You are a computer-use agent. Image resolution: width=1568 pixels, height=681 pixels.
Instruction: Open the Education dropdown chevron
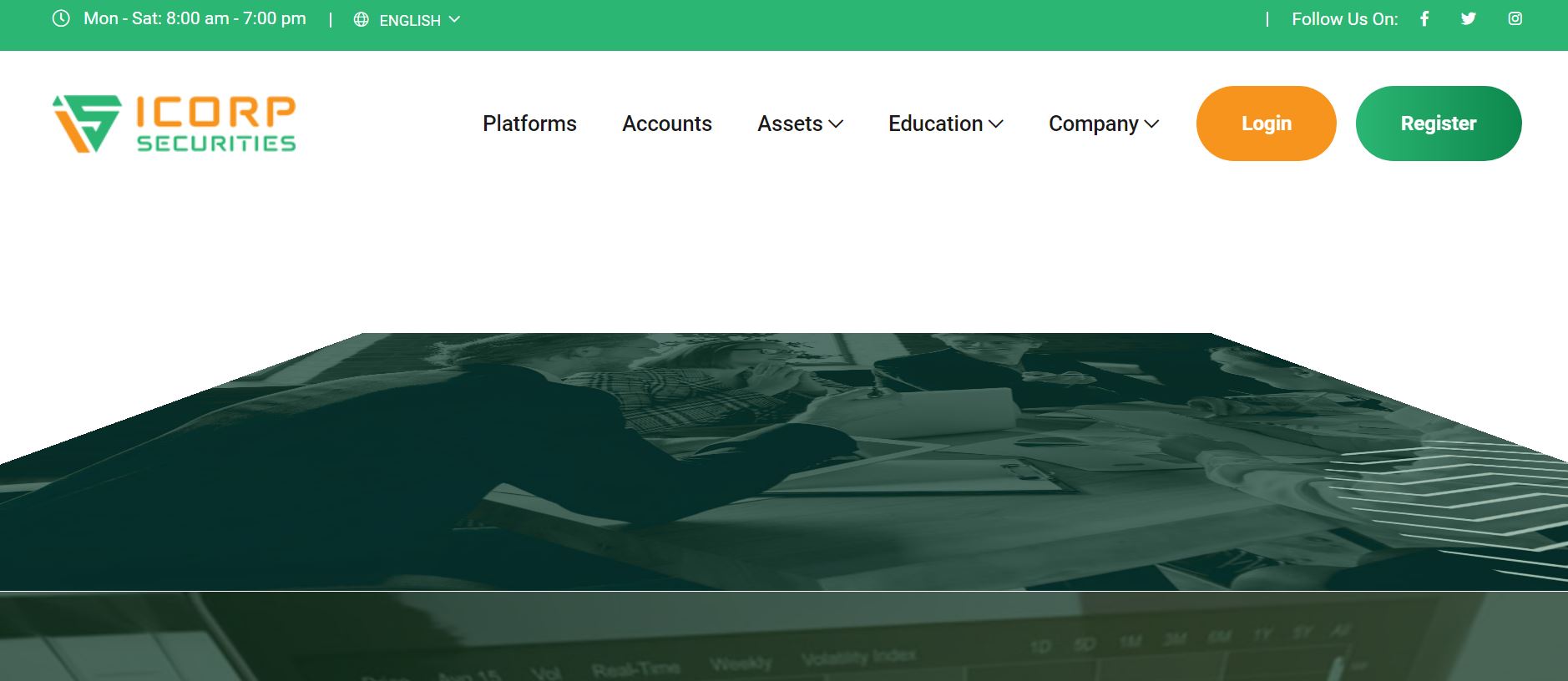click(996, 124)
